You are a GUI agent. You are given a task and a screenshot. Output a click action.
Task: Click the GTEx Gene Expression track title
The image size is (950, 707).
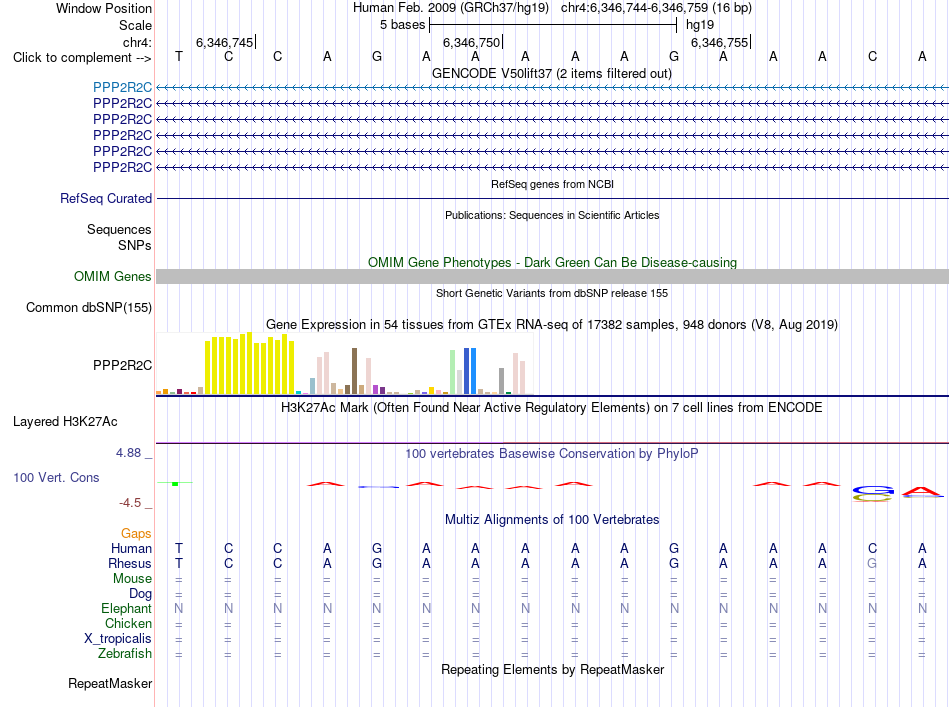click(x=552, y=324)
